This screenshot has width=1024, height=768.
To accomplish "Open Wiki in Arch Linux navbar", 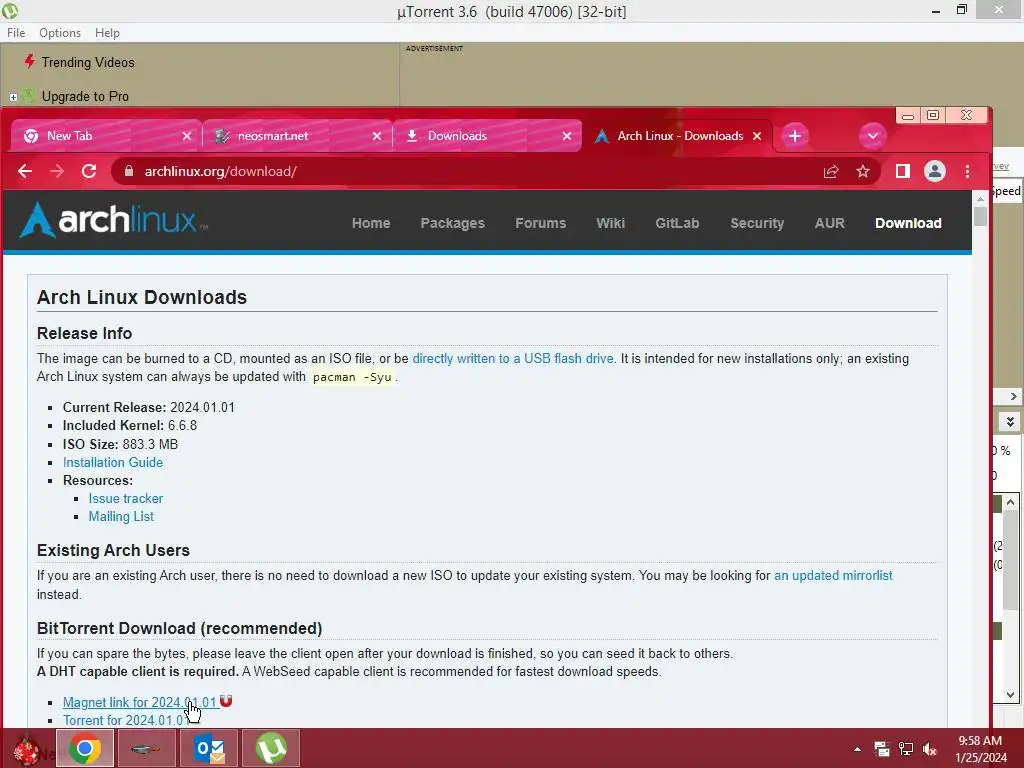I will pyautogui.click(x=611, y=223).
